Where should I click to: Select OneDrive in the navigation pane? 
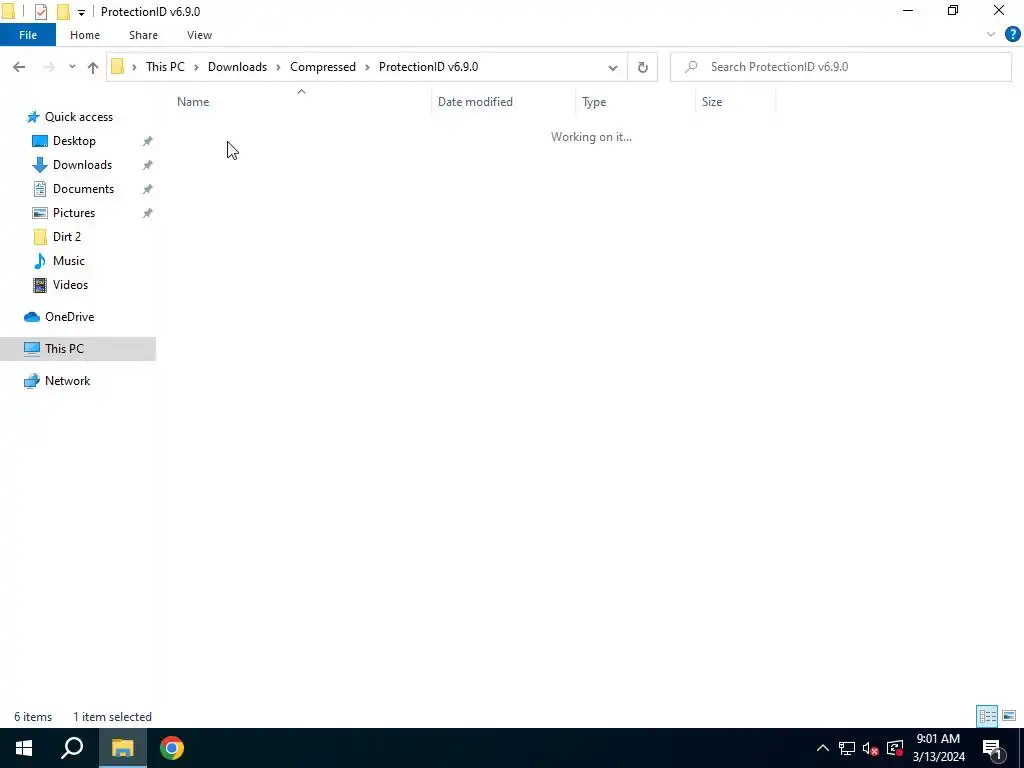69,317
